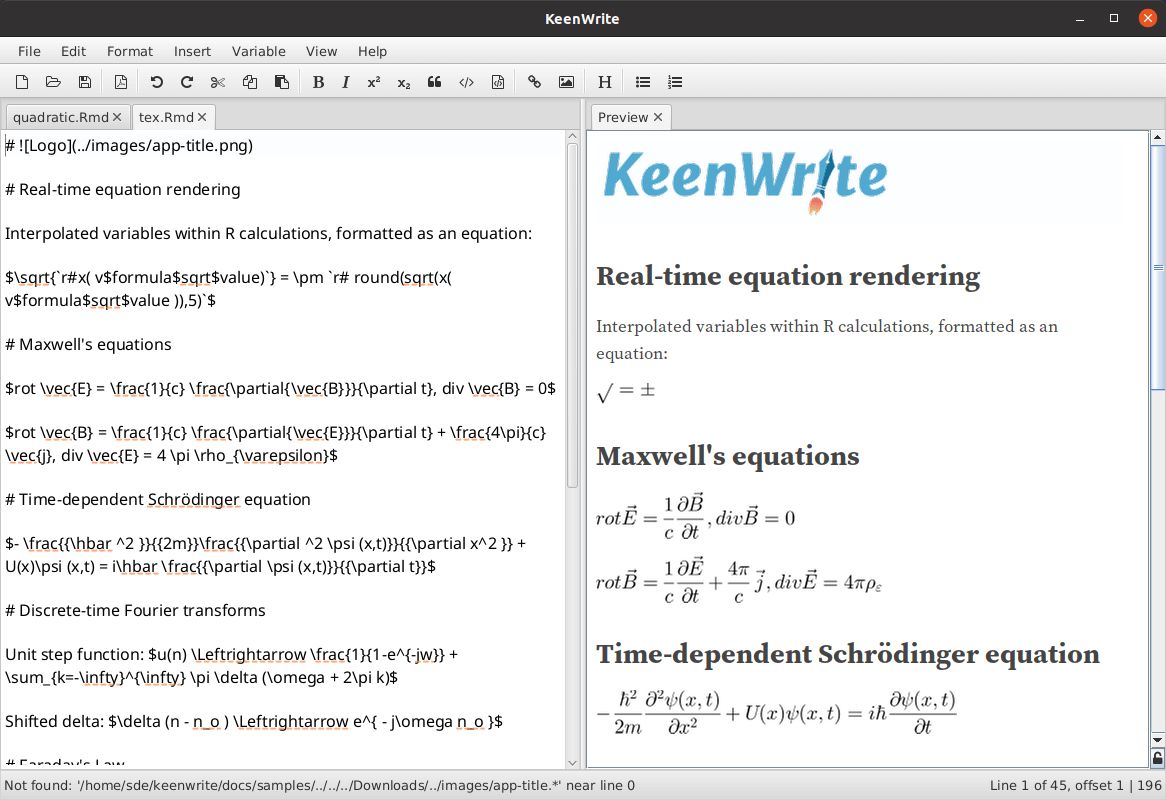This screenshot has width=1166, height=800.
Task: Close the Preview tab
Action: (657, 117)
